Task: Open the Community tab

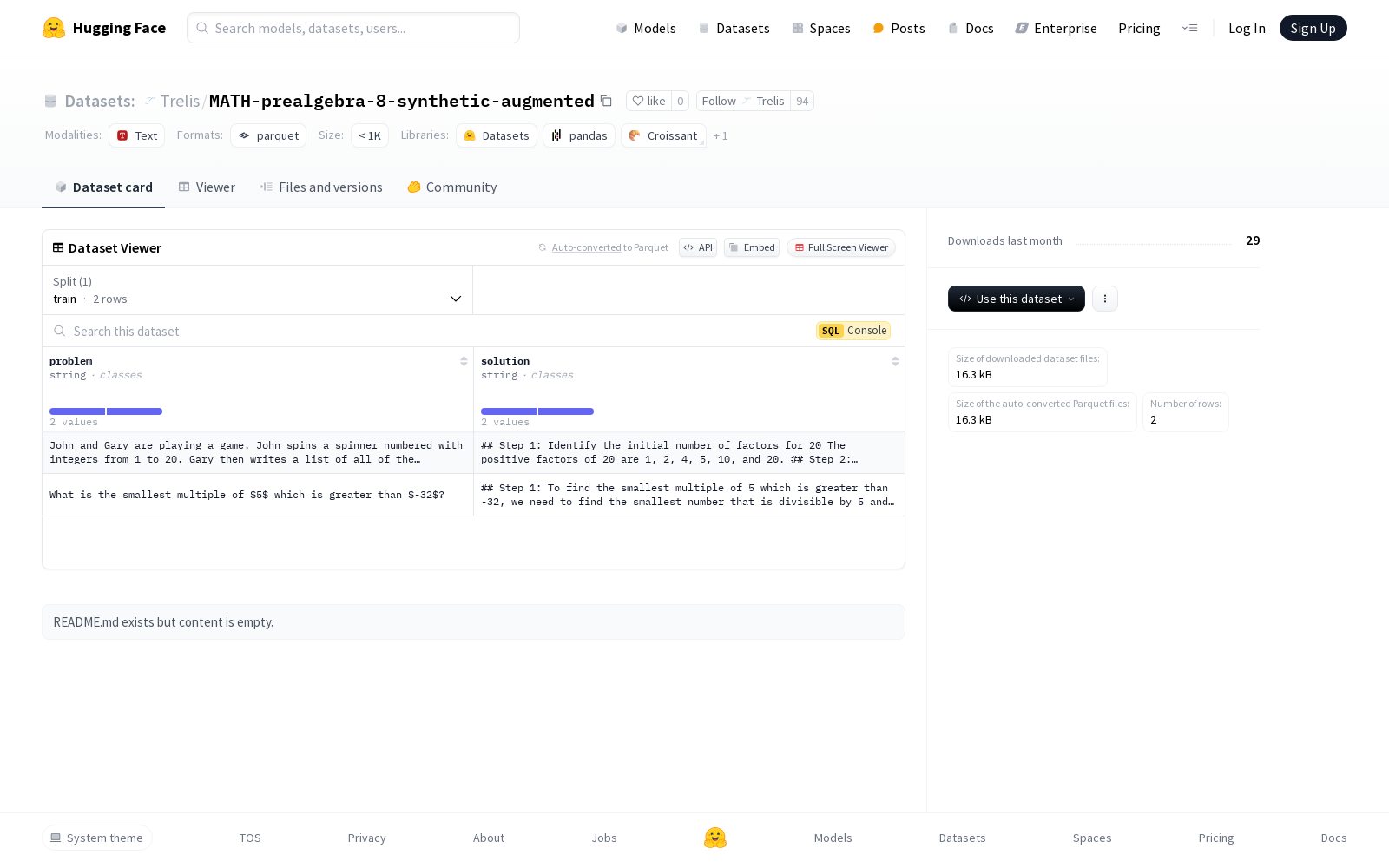Action: [452, 187]
